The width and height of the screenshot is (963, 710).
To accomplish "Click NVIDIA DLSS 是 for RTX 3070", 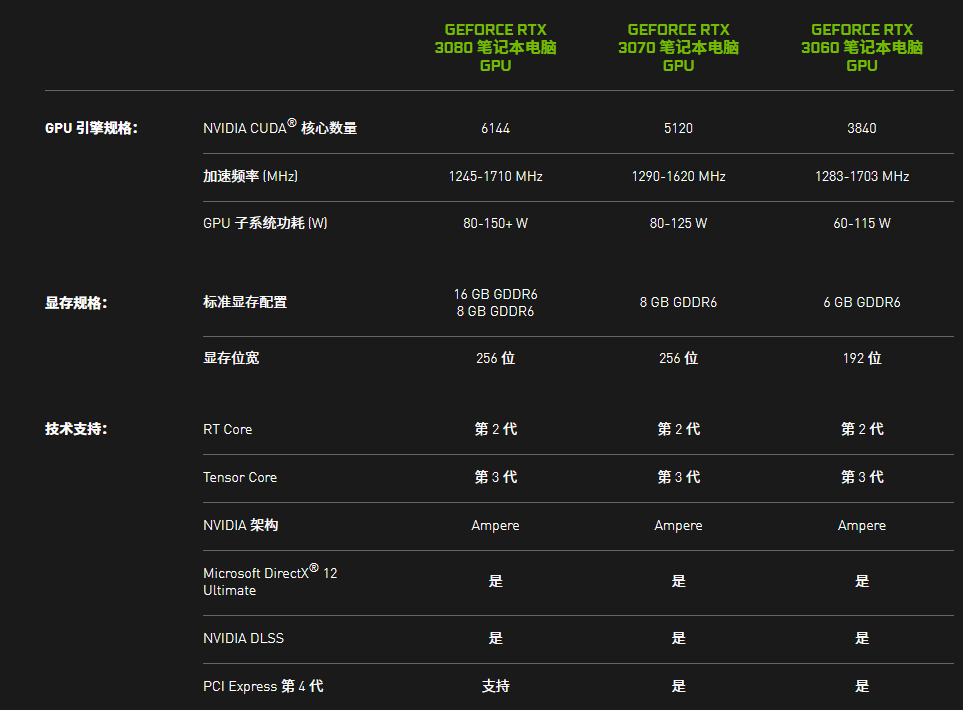I will click(678, 638).
